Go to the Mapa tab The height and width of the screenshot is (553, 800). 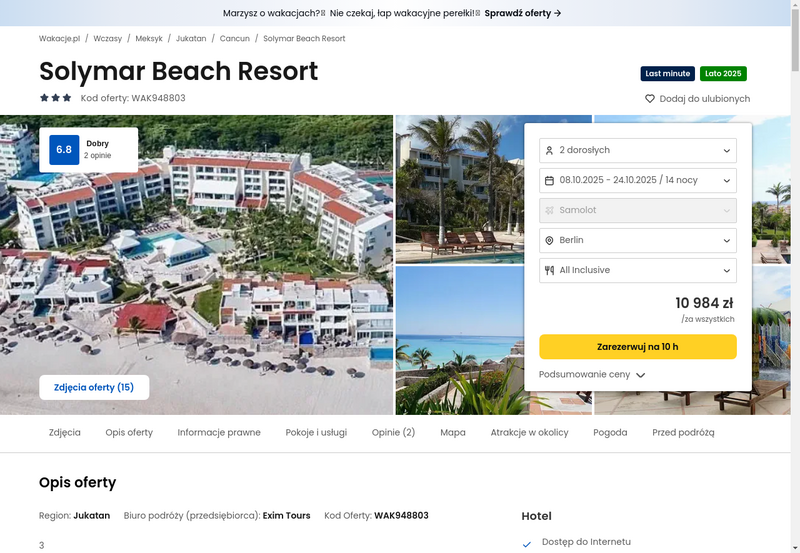(453, 433)
